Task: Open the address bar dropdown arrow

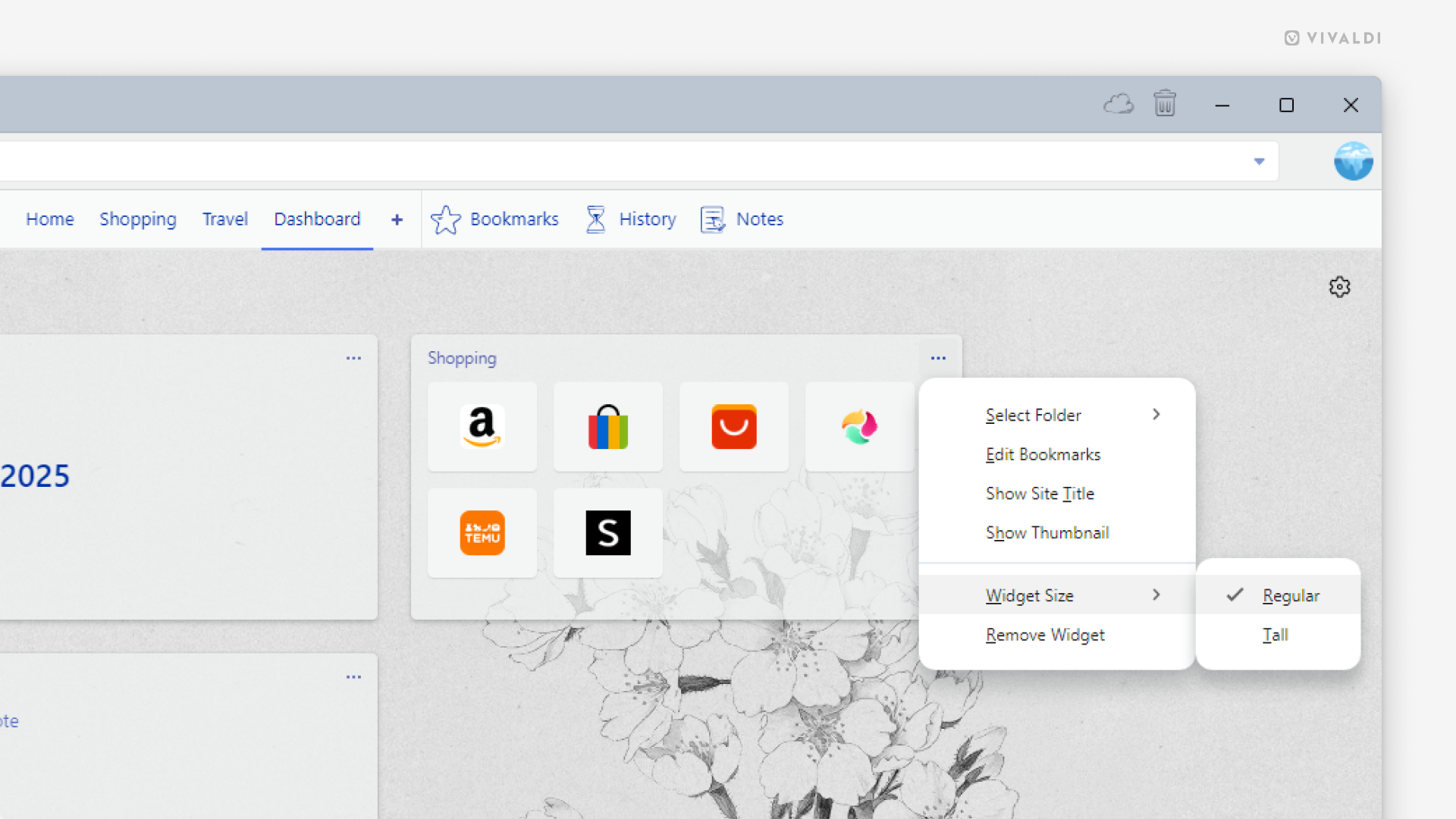Action: (1260, 161)
